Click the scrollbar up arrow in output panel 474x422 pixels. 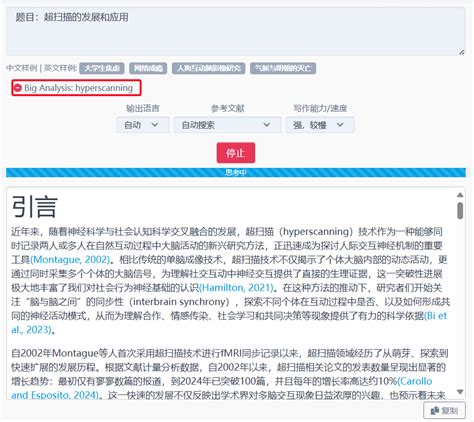[x=460, y=195]
